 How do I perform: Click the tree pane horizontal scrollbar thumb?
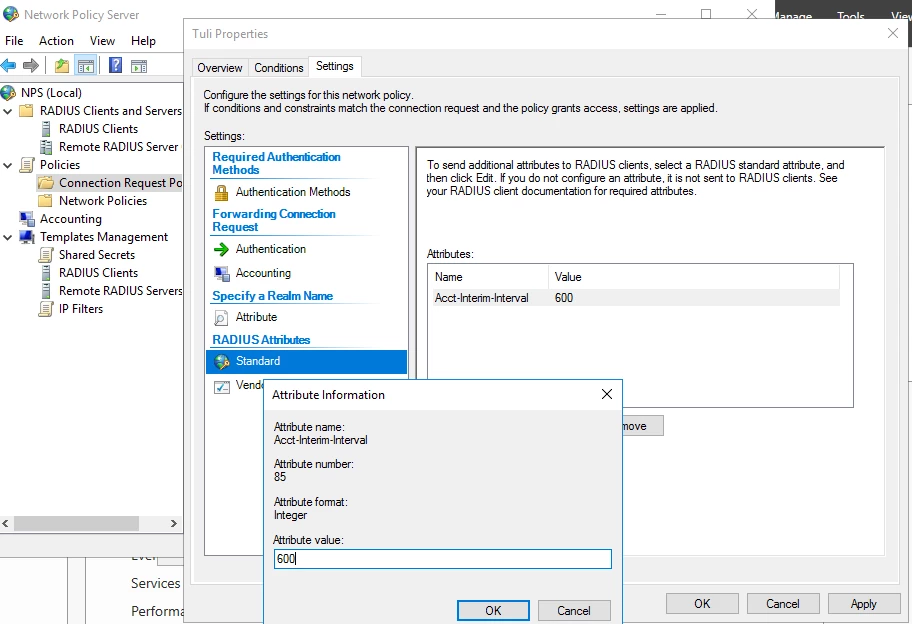pos(76,523)
